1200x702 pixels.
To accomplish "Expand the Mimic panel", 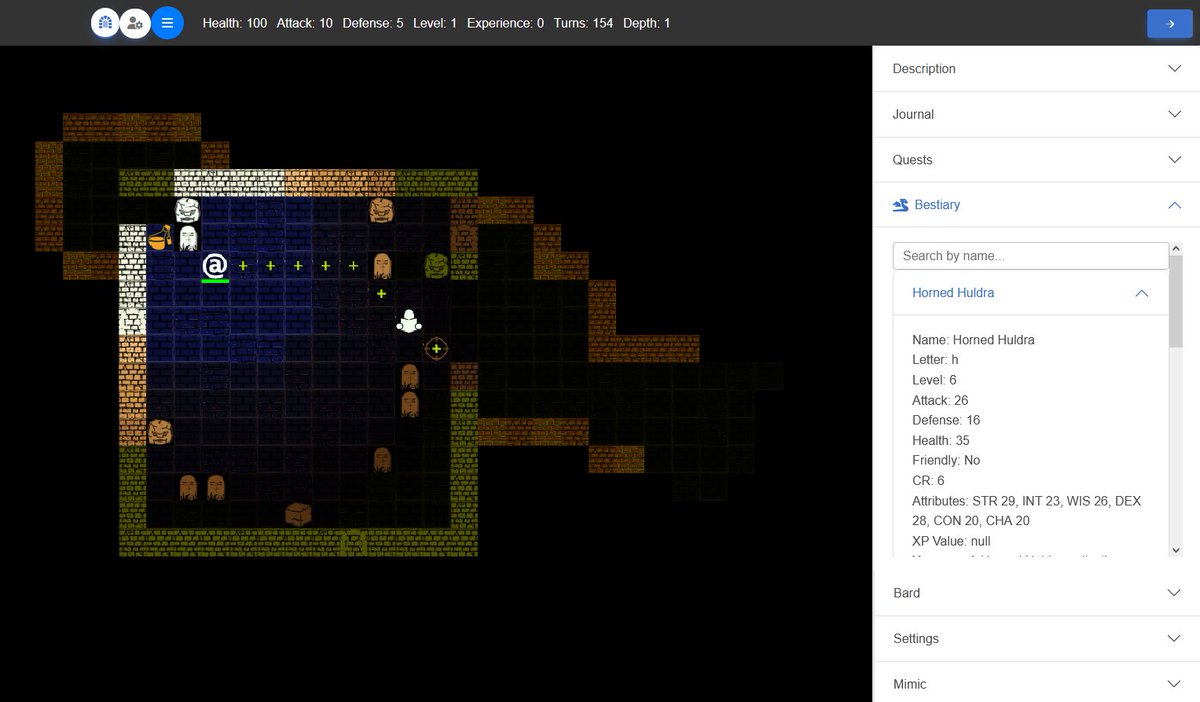I will click(x=1036, y=683).
